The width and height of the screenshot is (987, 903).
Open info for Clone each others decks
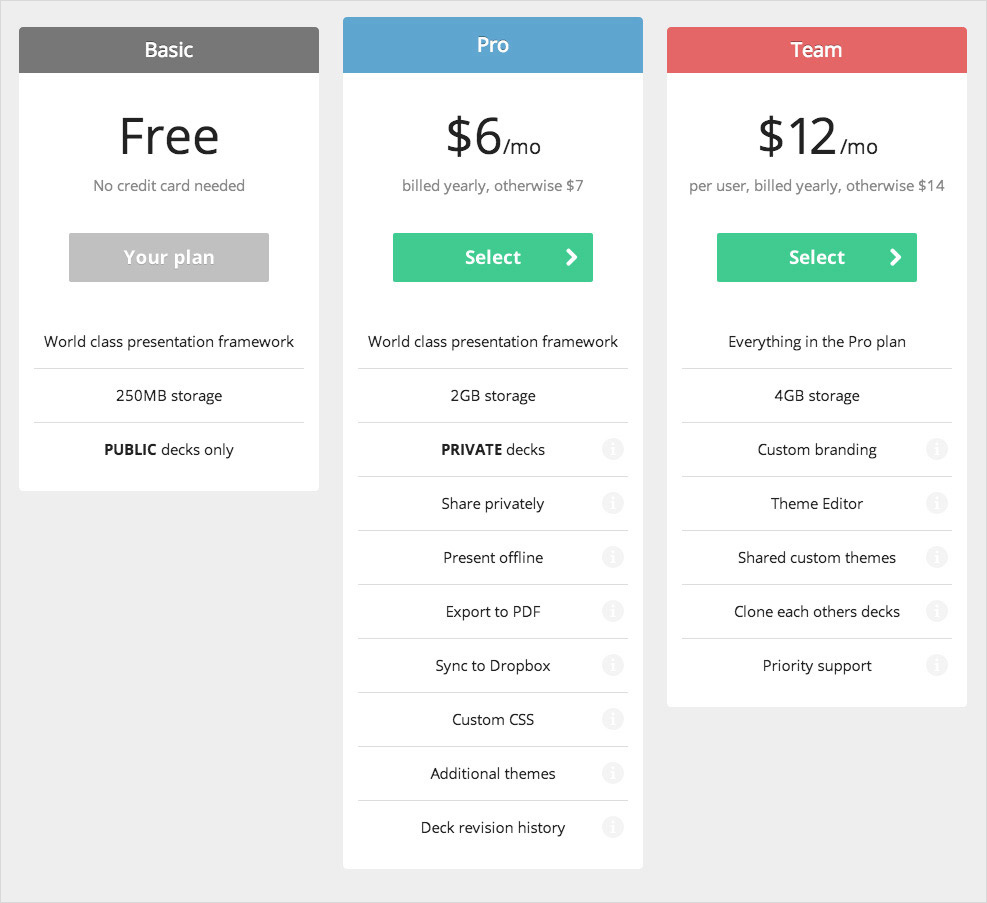tap(937, 611)
